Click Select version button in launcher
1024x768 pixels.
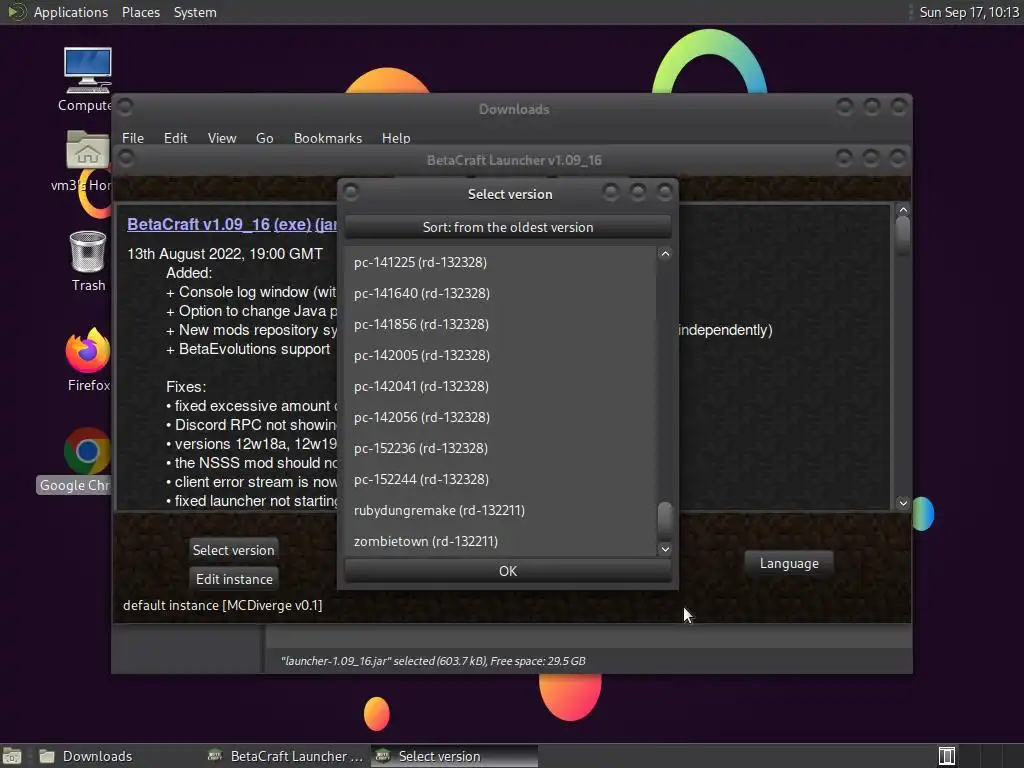point(233,550)
